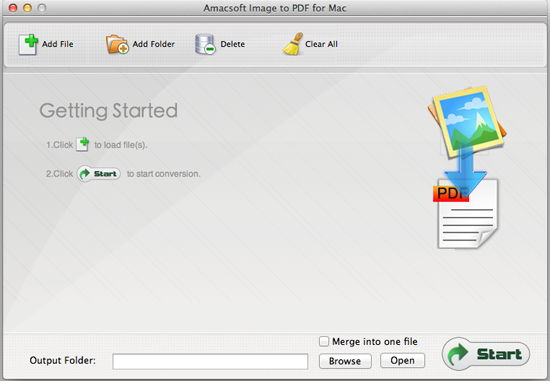The width and height of the screenshot is (550, 386).
Task: Click the 'Output Folder:' label
Action: 62,360
